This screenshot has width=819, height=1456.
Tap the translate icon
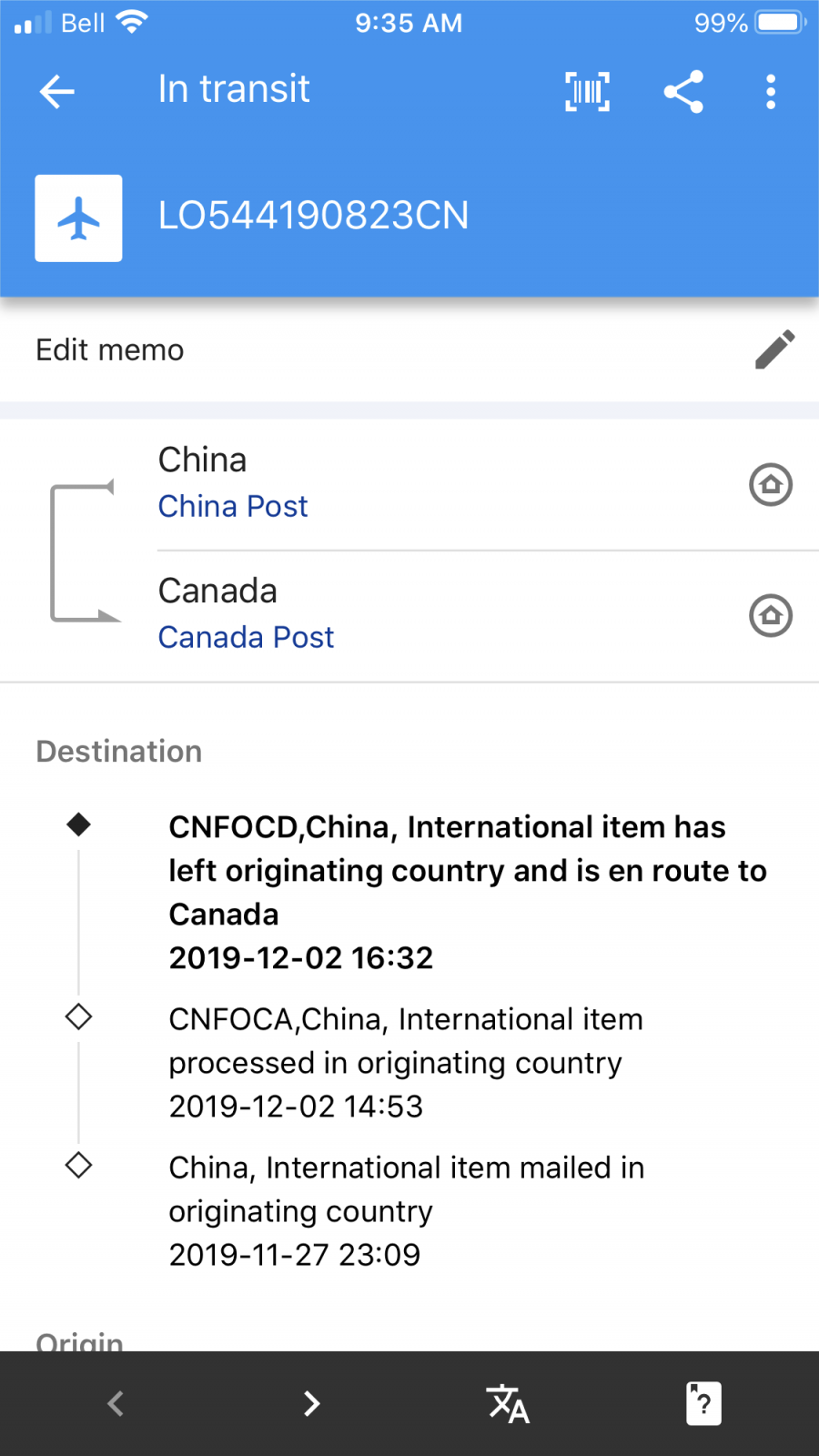point(508,1403)
